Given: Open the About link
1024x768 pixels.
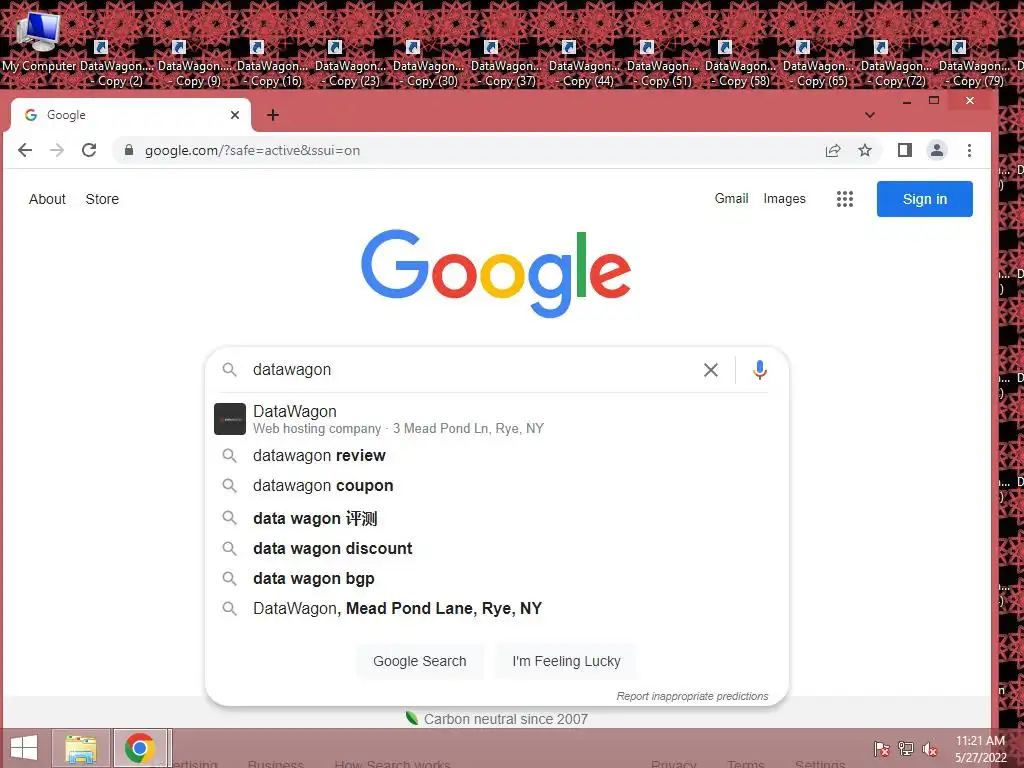Looking at the screenshot, I should pyautogui.click(x=47, y=199).
